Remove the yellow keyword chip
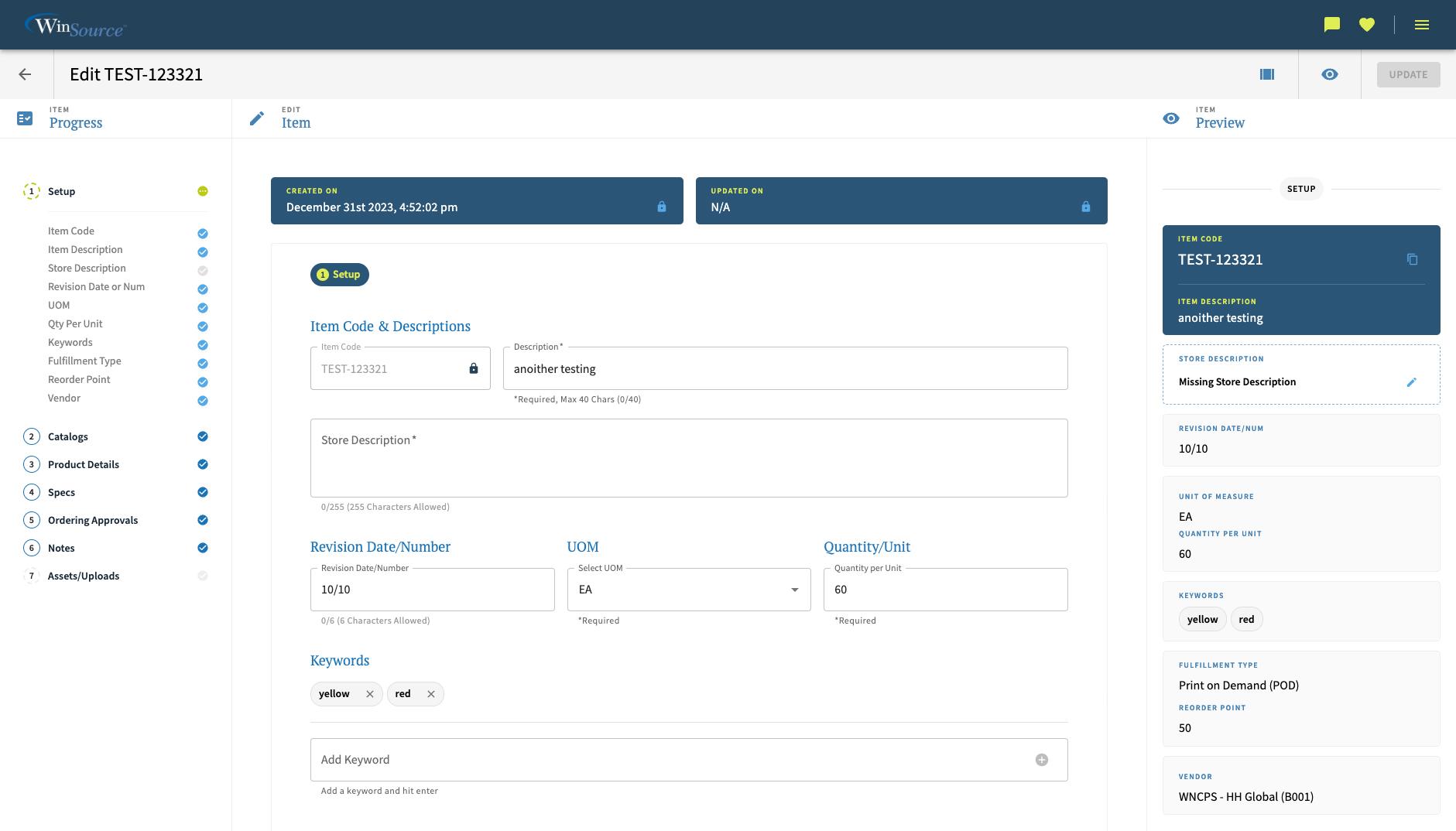The height and width of the screenshot is (831, 1456). pos(369,694)
